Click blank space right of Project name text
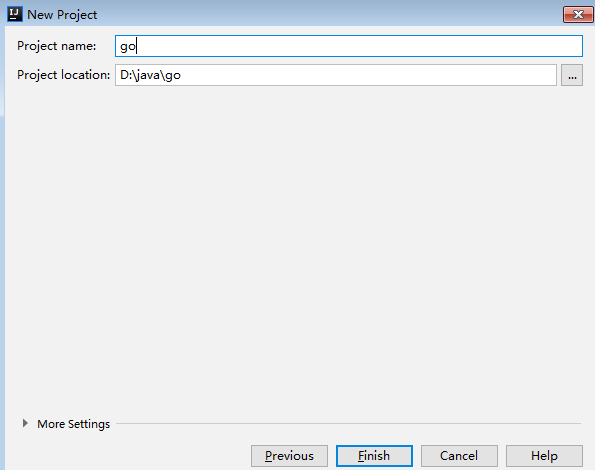 tap(359, 46)
